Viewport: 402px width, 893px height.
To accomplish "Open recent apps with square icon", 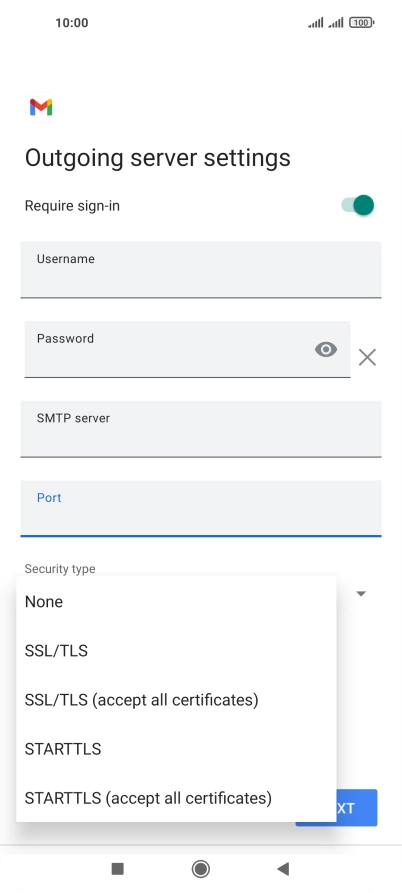I will pos(117,869).
